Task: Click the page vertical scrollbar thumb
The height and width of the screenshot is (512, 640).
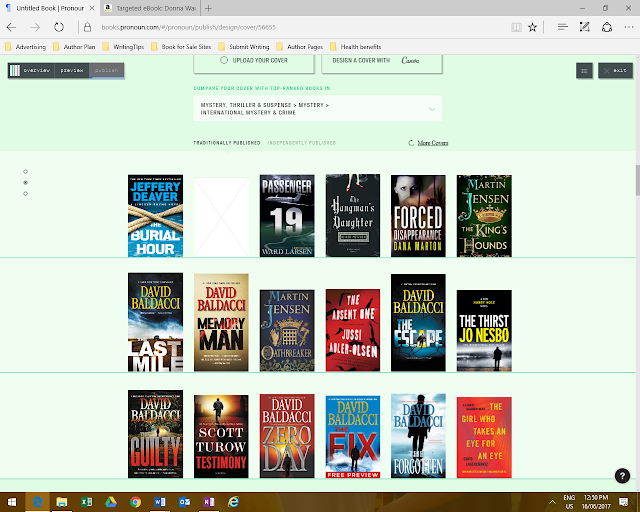Action: [x=637, y=180]
